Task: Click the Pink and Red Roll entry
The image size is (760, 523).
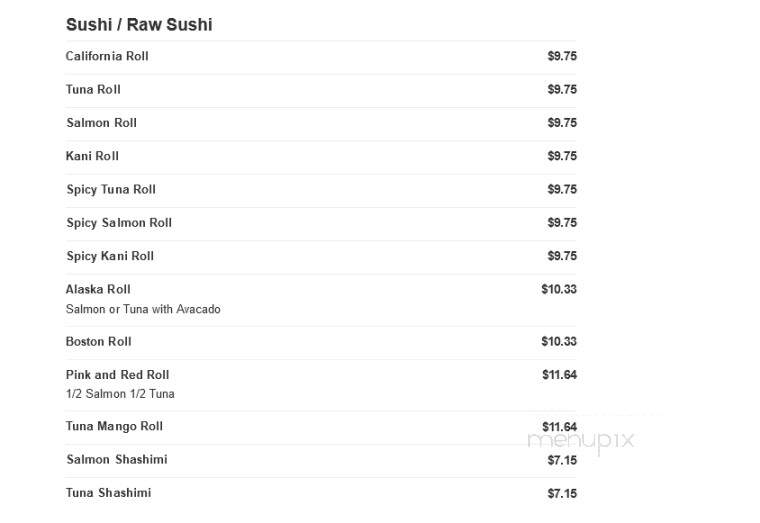Action: (117, 375)
